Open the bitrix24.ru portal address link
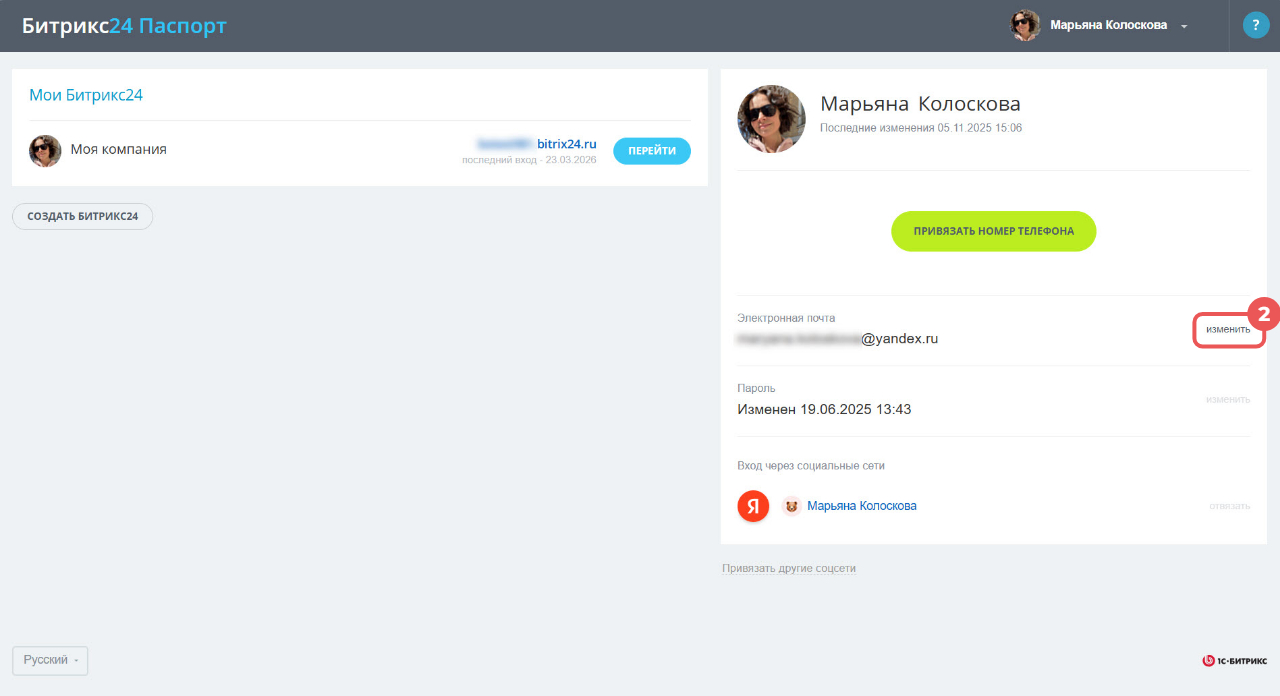 coord(536,144)
